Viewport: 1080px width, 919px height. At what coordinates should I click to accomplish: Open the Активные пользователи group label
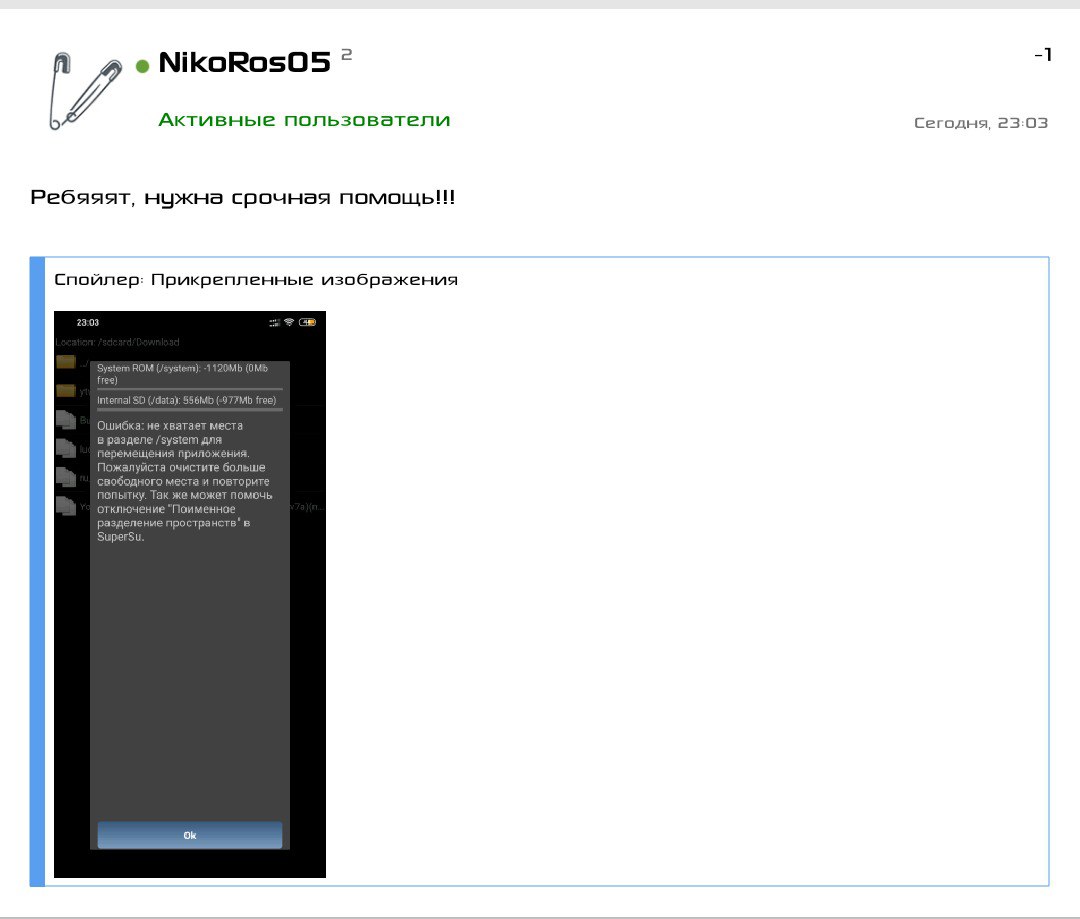tap(304, 120)
